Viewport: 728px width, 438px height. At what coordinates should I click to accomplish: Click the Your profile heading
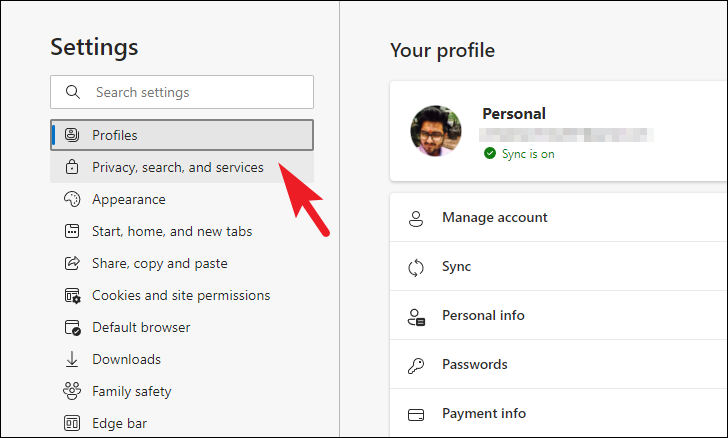pyautogui.click(x=442, y=50)
